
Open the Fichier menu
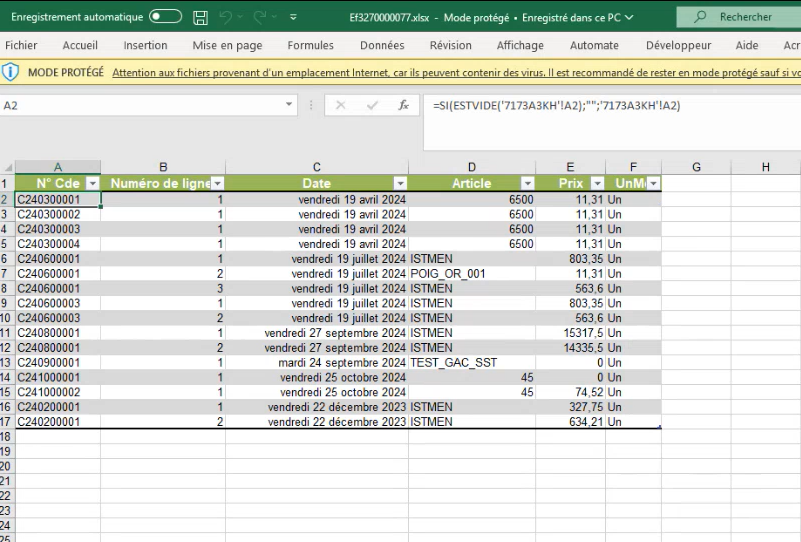click(21, 45)
